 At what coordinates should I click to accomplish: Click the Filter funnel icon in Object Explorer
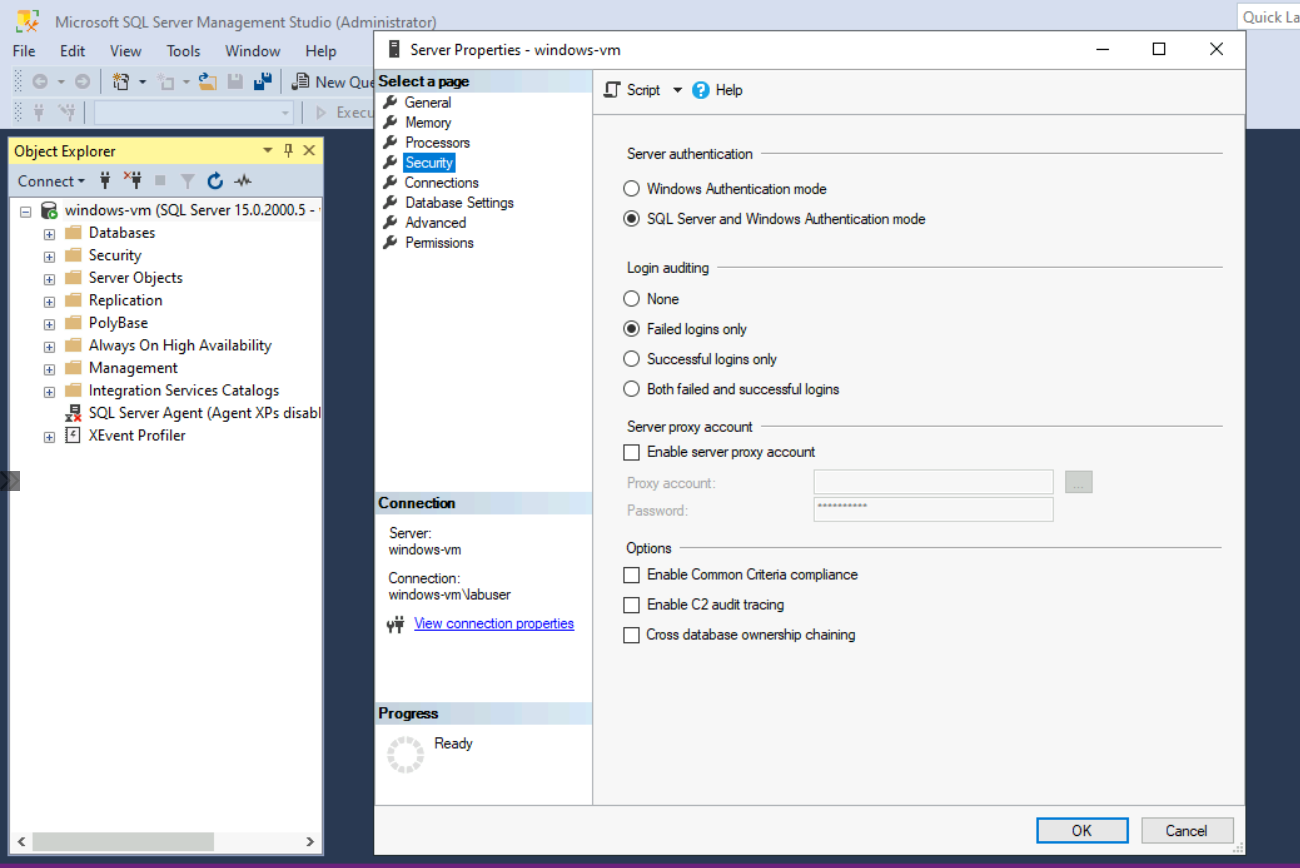pos(187,181)
